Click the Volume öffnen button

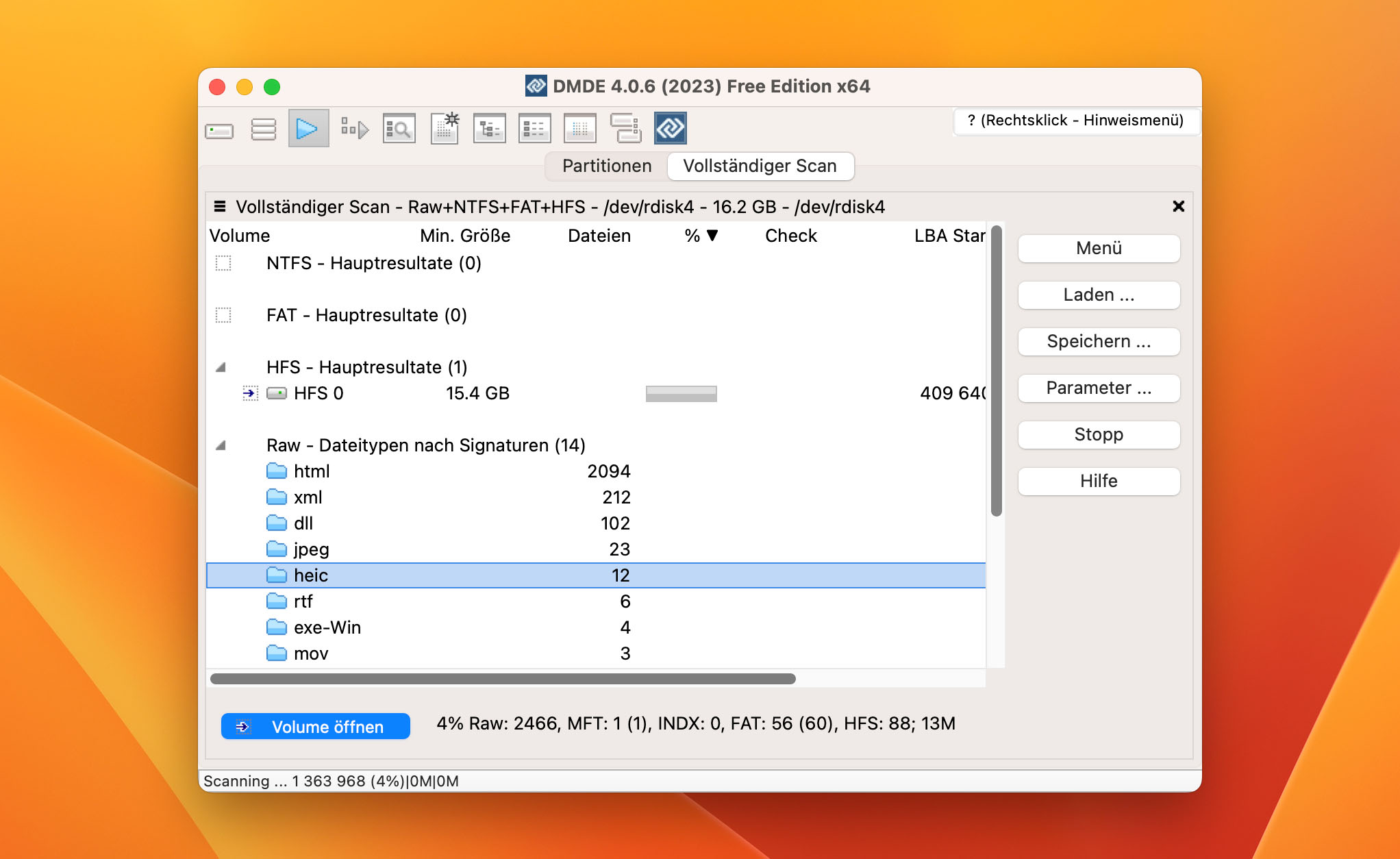point(316,727)
